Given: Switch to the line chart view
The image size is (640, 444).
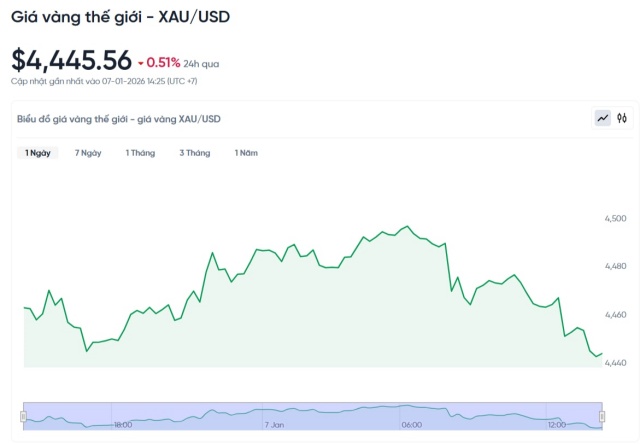Looking at the screenshot, I should pos(603,118).
